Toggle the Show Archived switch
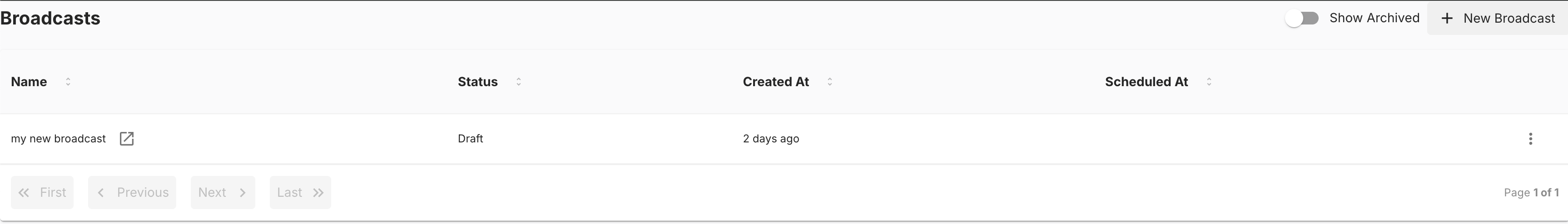 tap(1301, 18)
